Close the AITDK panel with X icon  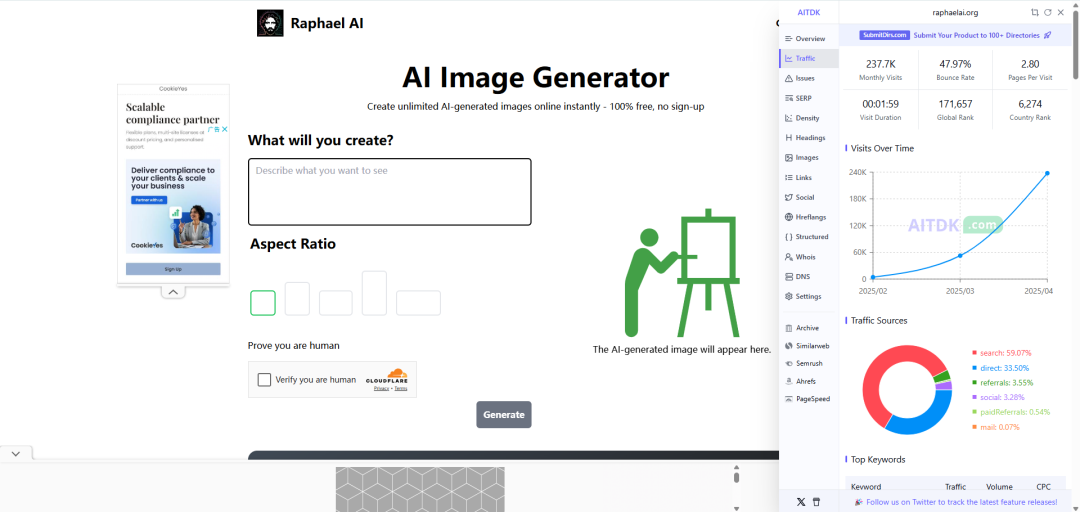click(1061, 12)
